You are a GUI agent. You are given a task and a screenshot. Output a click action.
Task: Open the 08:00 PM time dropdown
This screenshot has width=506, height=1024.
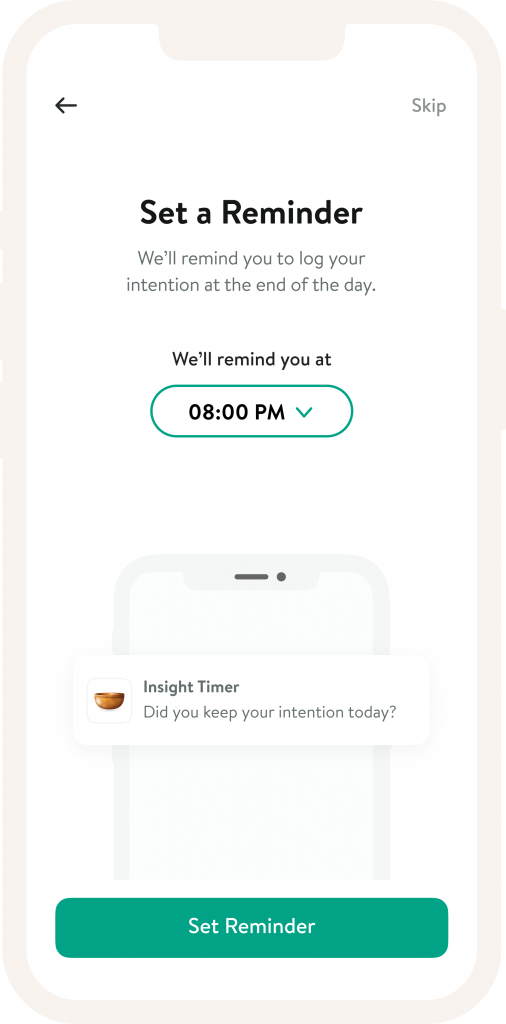click(x=252, y=411)
